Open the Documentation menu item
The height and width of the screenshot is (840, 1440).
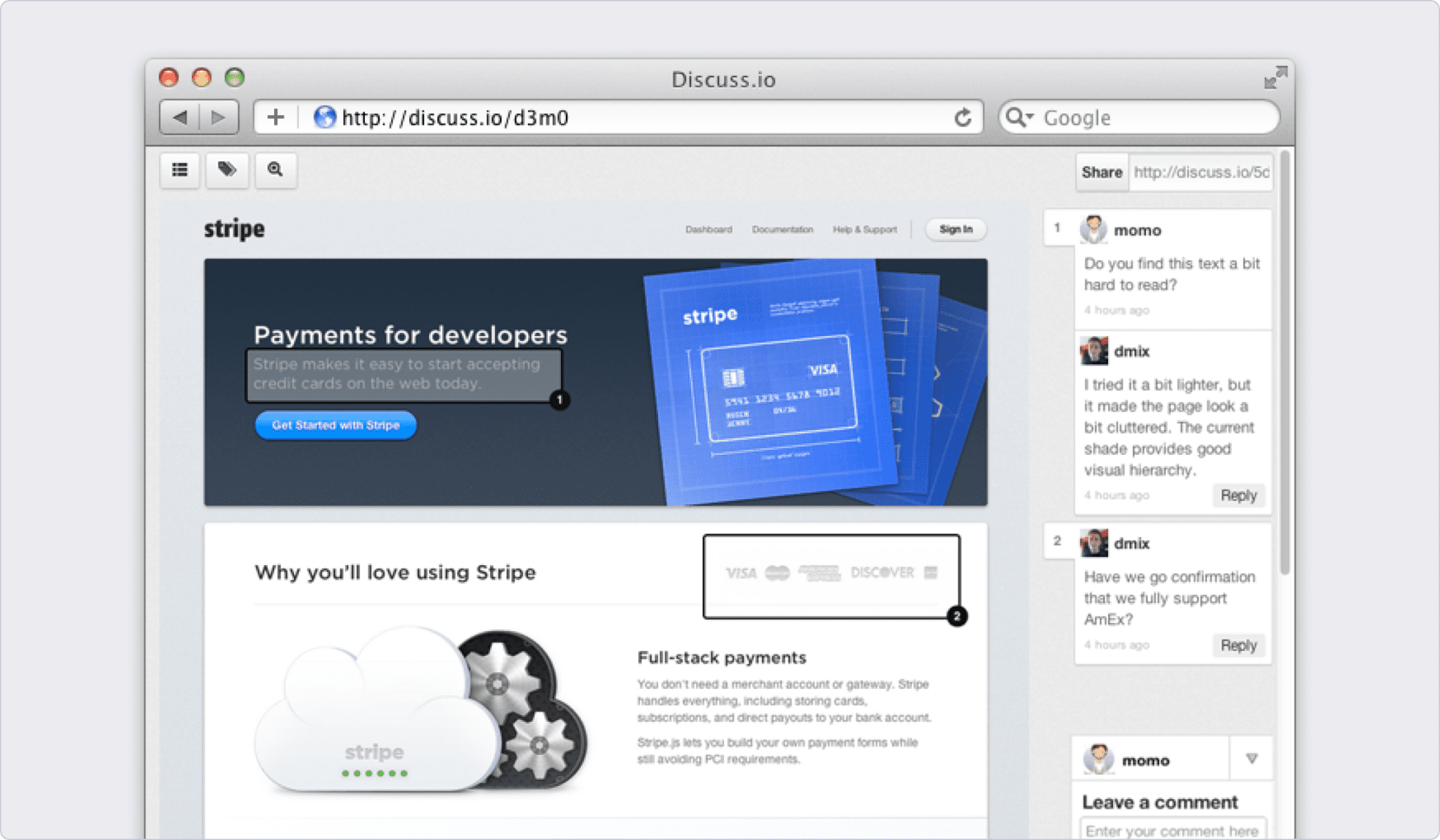coord(783,229)
